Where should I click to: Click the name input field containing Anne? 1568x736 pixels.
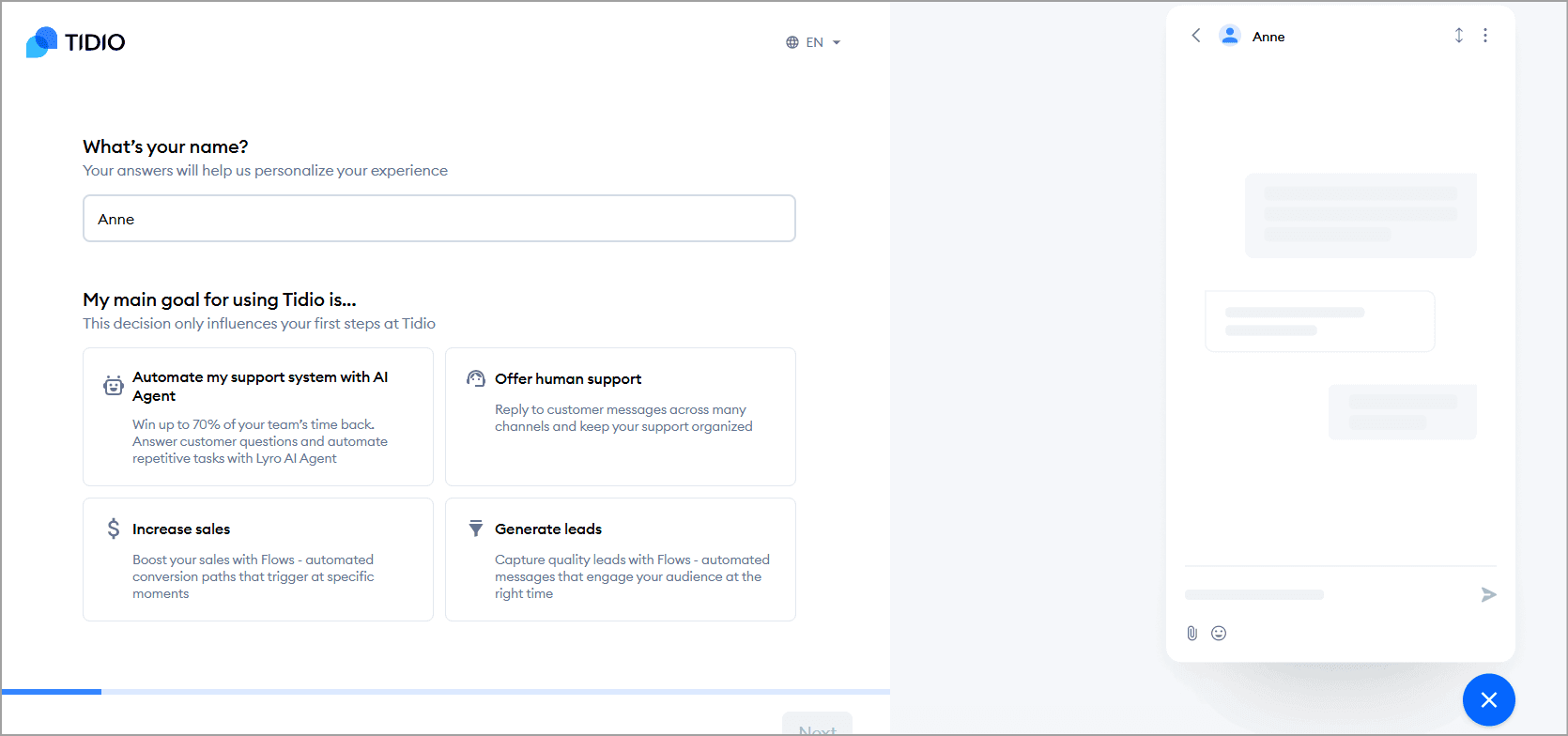coord(439,219)
